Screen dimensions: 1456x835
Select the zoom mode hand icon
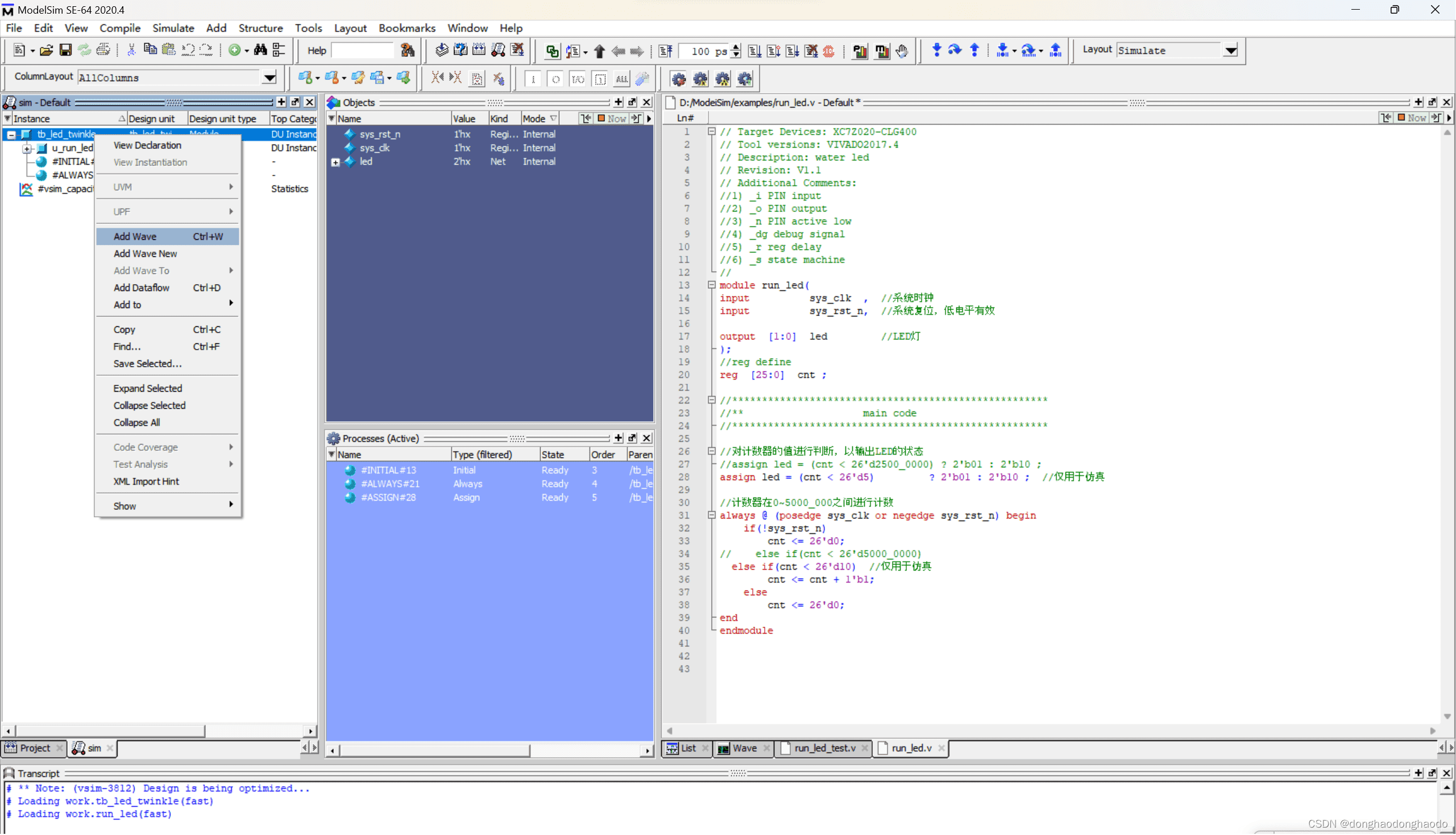pos(902,51)
